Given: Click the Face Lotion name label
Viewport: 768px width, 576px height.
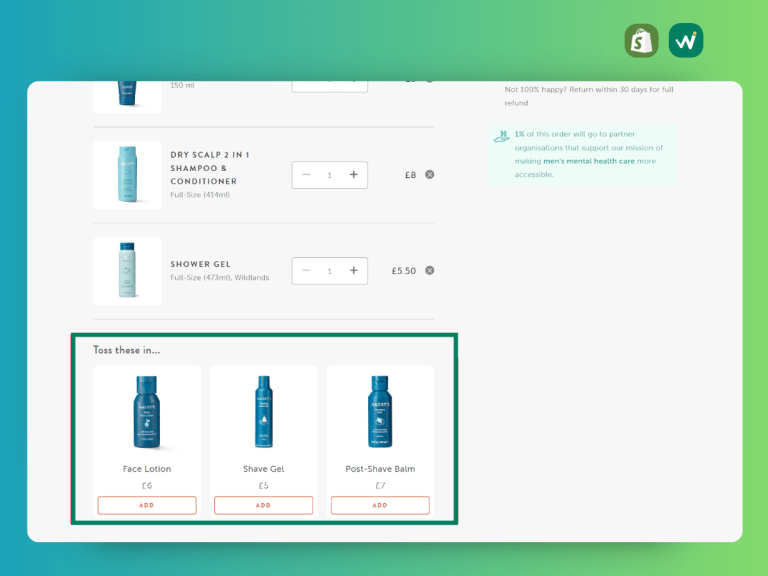Looking at the screenshot, I should (147, 469).
